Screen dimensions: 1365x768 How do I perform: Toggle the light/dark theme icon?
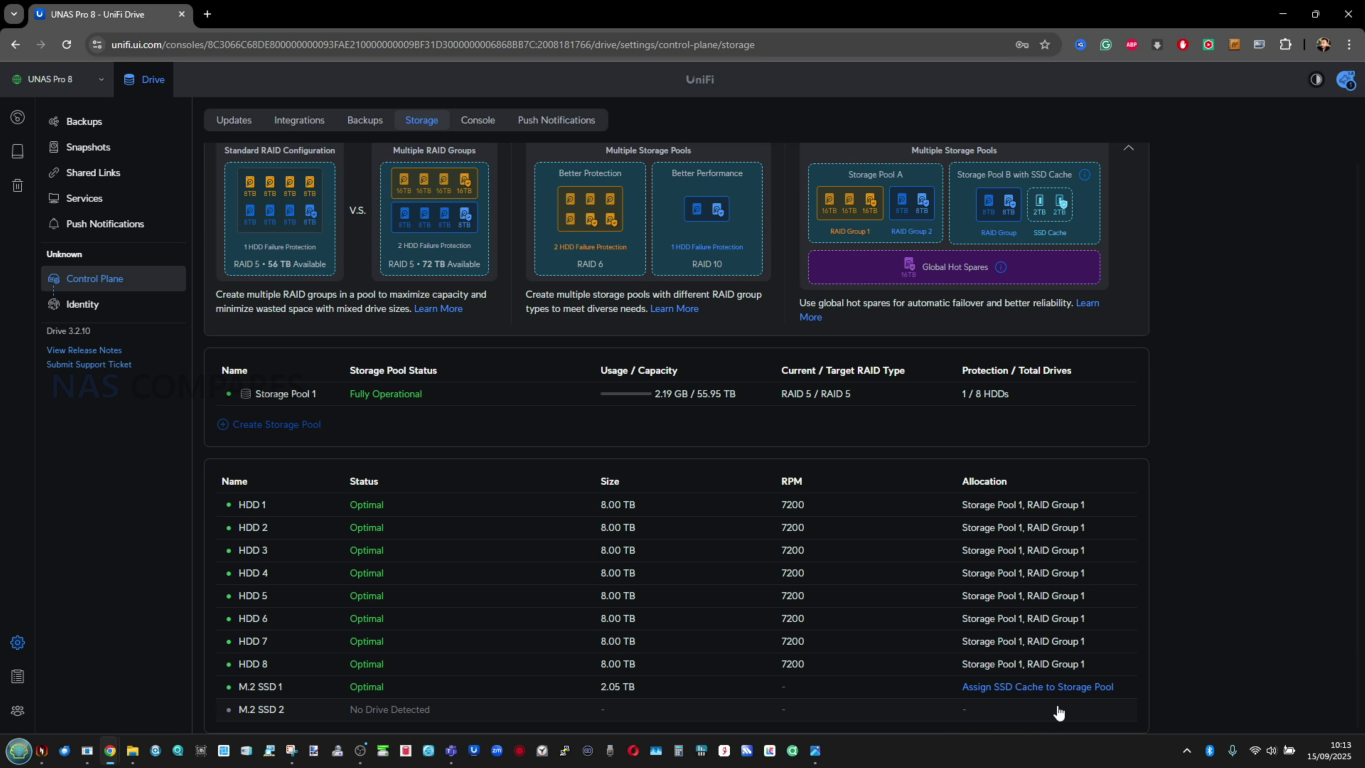pyautogui.click(x=1316, y=79)
